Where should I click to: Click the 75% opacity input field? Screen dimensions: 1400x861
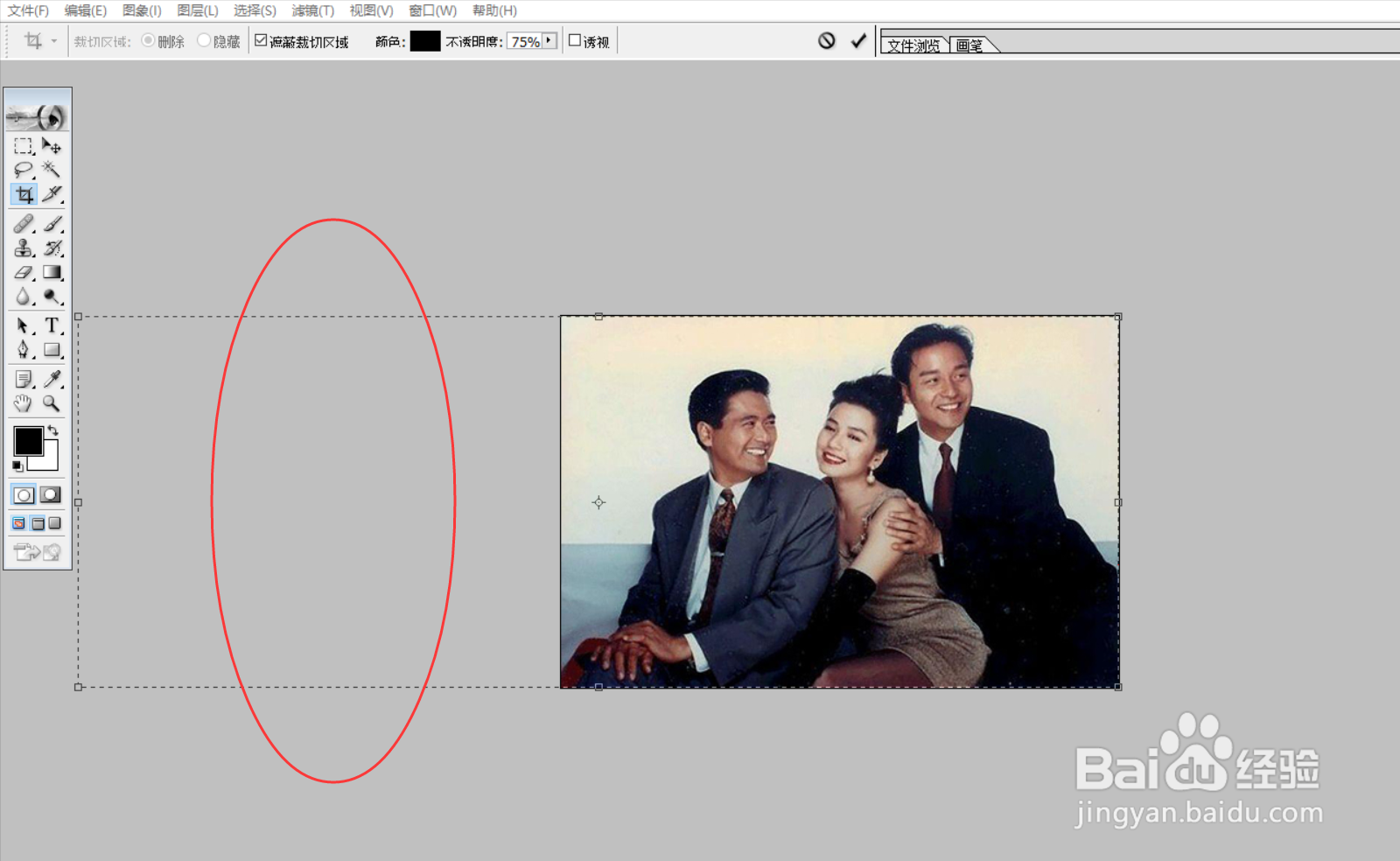coord(525,41)
